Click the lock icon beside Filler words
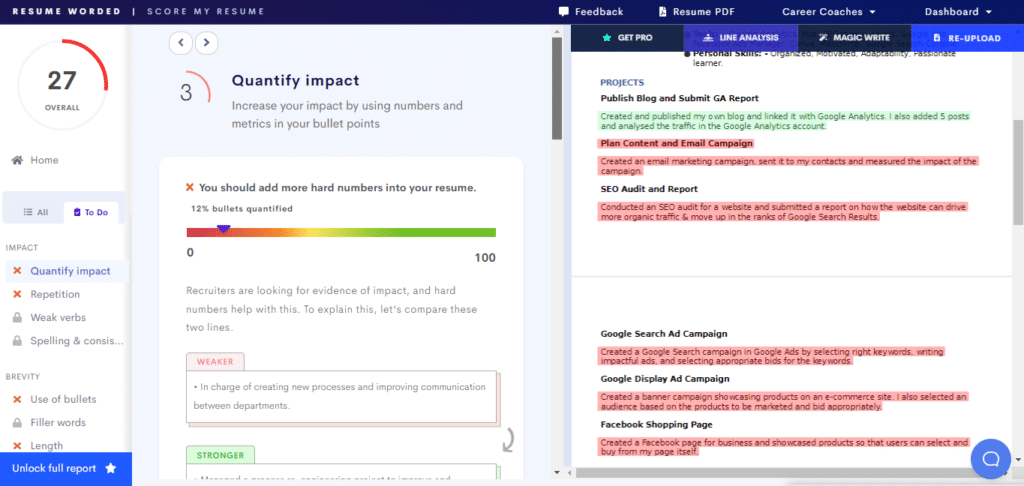Viewport: 1024px width, 486px height. coord(17,423)
